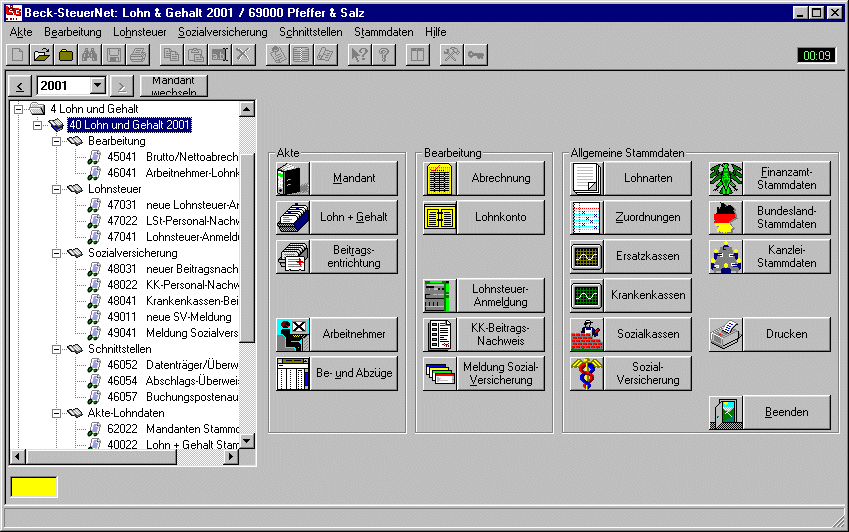Click the tree's scroll right arrow
849x532 pixels.
click(231, 456)
